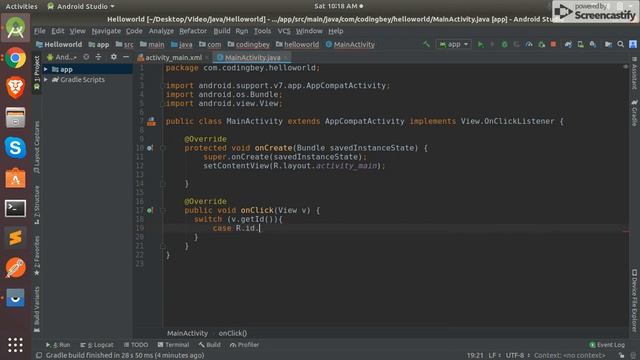Click the Context no context status entry

click(x=570, y=356)
